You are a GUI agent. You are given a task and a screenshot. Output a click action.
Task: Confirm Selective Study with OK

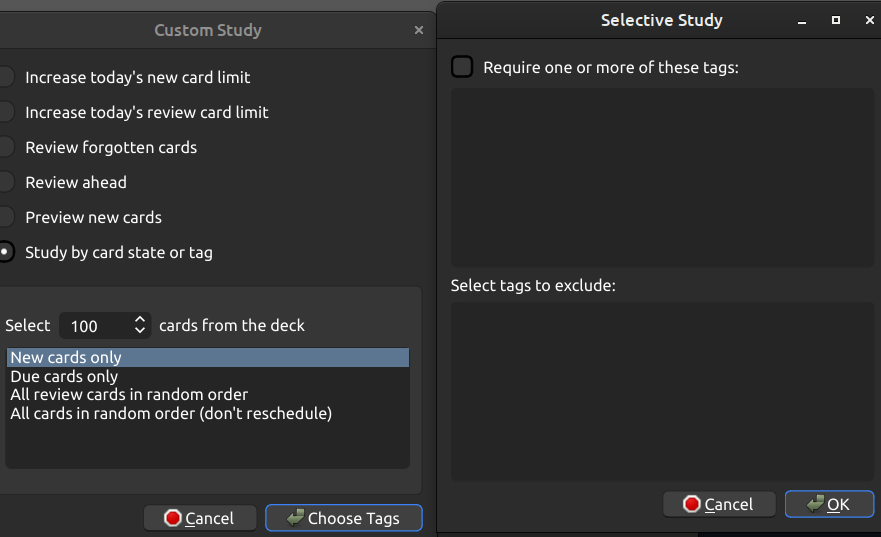pos(829,504)
